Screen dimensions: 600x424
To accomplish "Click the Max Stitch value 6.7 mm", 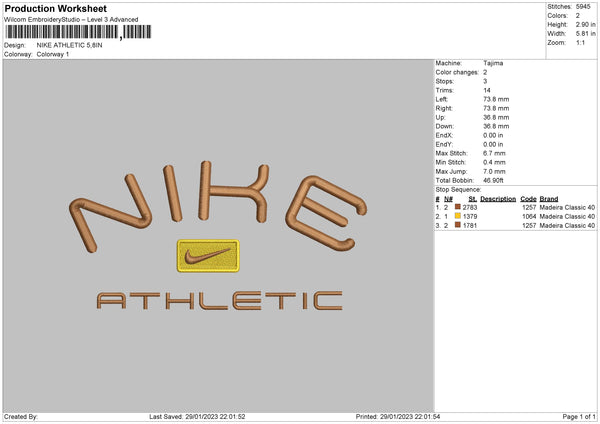I will tap(494, 153).
